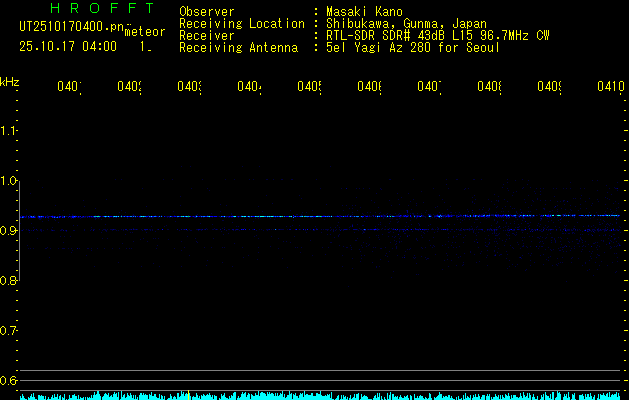
Task: Click the word meteor under the file name
Action: [x=144, y=32]
